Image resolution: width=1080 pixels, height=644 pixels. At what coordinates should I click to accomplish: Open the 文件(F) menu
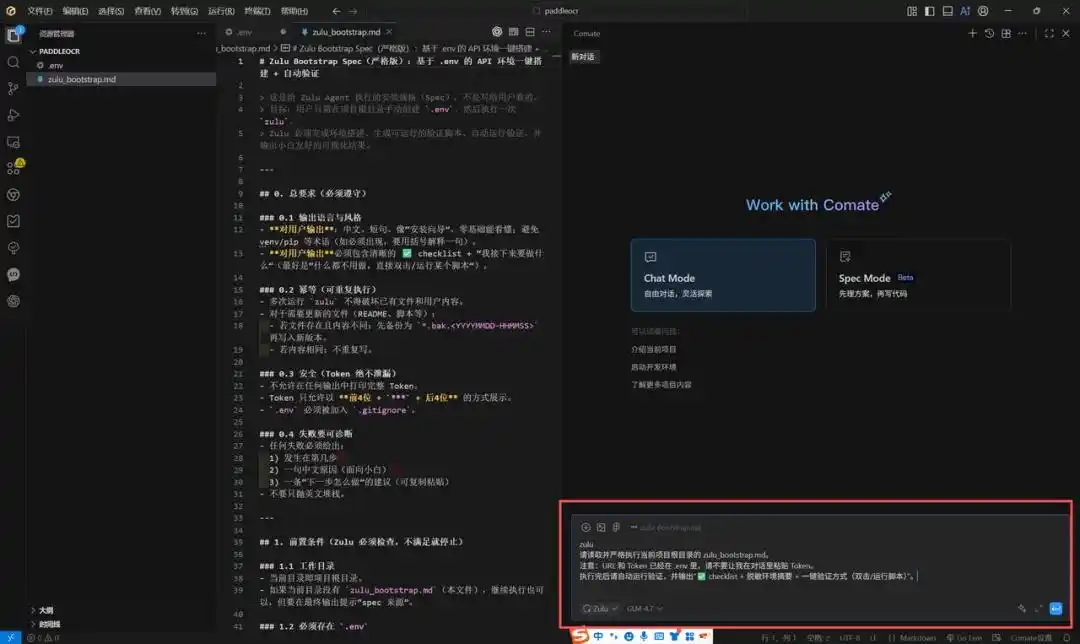click(40, 11)
